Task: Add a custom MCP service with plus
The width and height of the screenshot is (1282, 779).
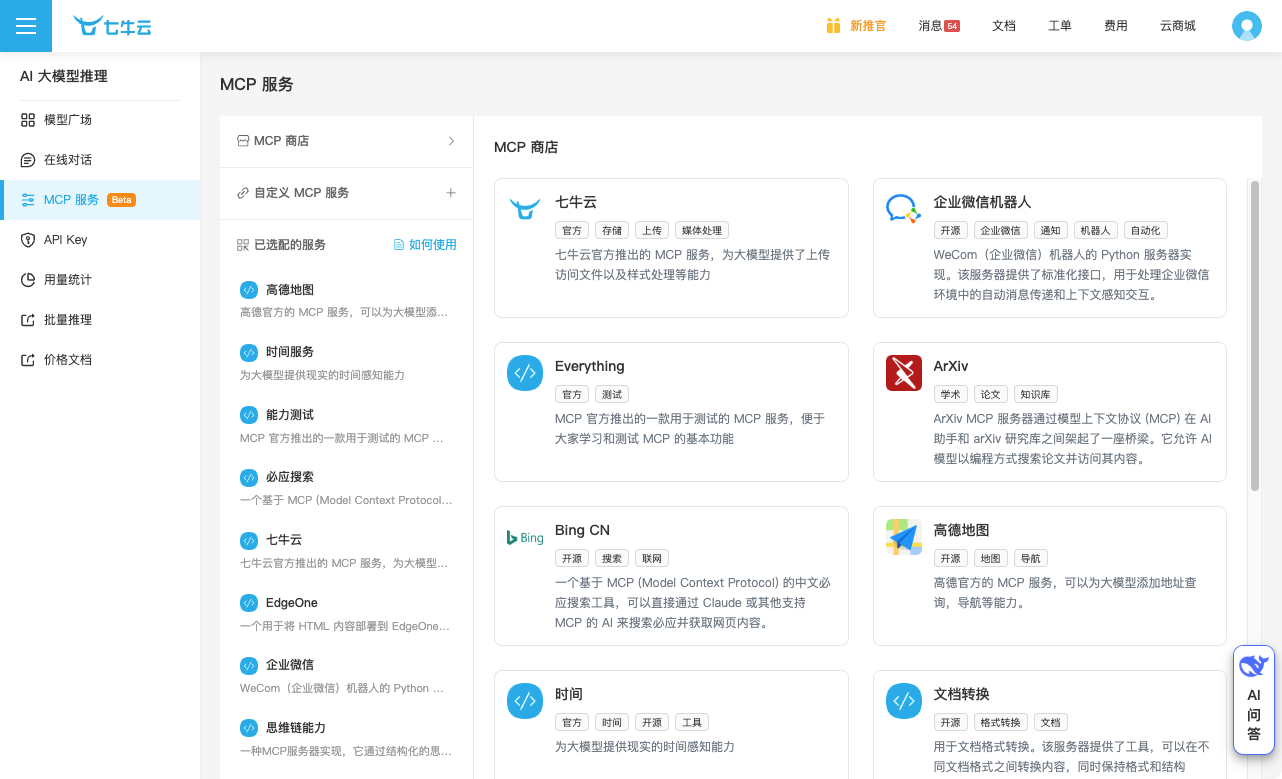Action: (451, 193)
